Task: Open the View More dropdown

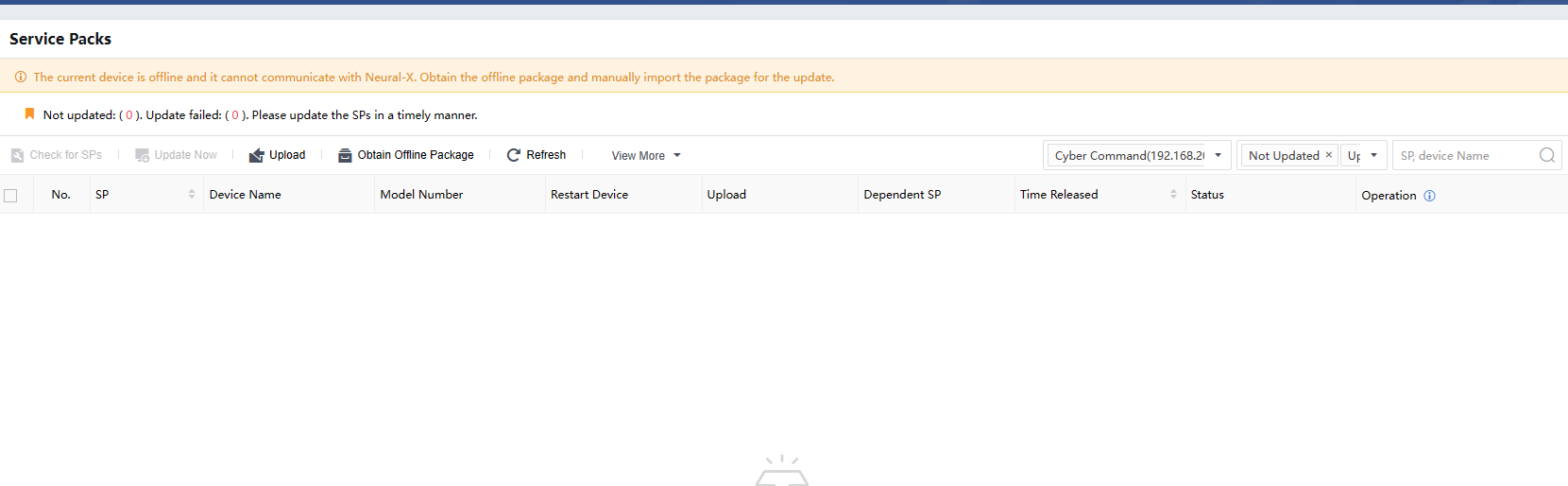Action: (646, 156)
